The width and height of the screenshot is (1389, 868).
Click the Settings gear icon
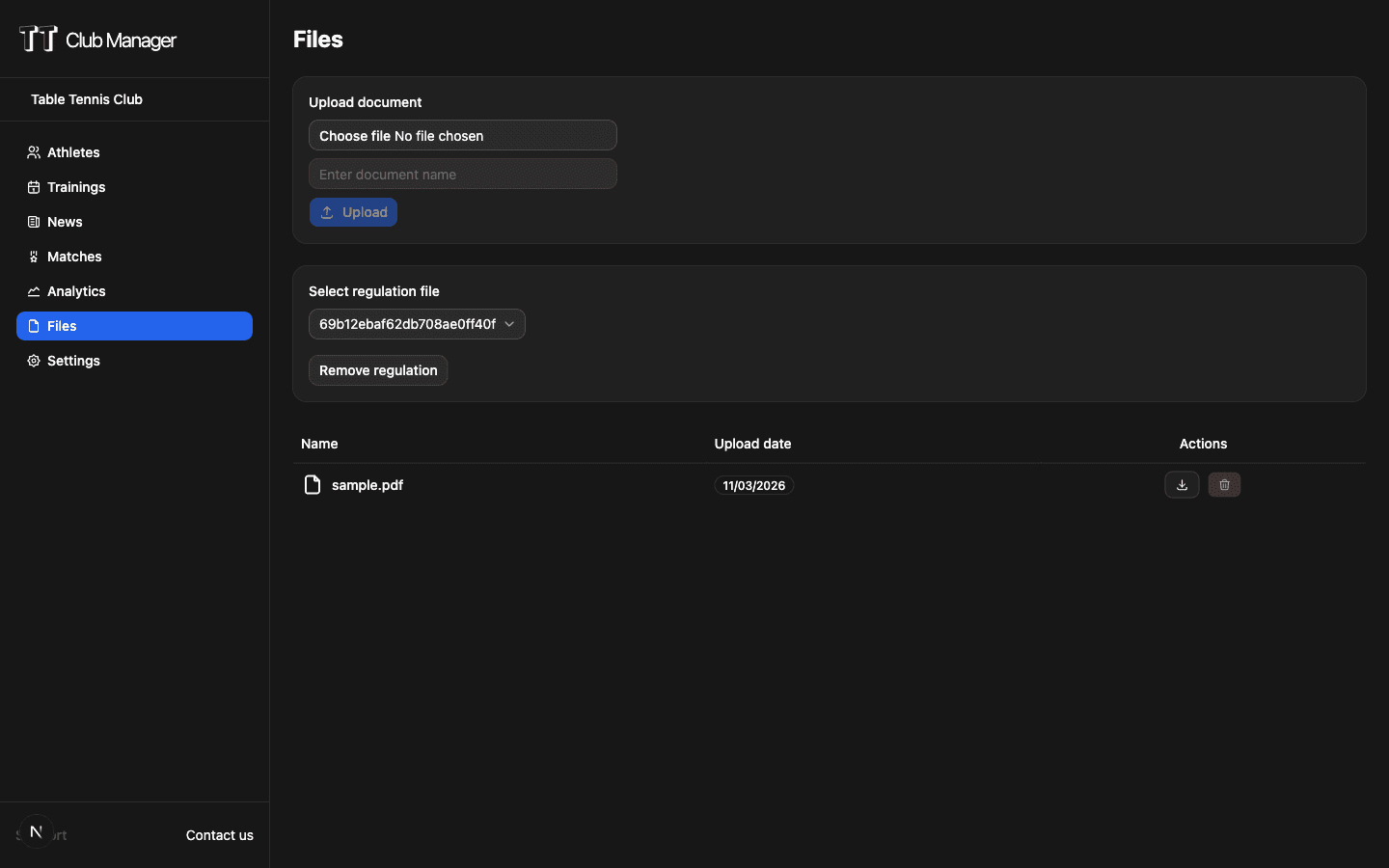pos(32,360)
